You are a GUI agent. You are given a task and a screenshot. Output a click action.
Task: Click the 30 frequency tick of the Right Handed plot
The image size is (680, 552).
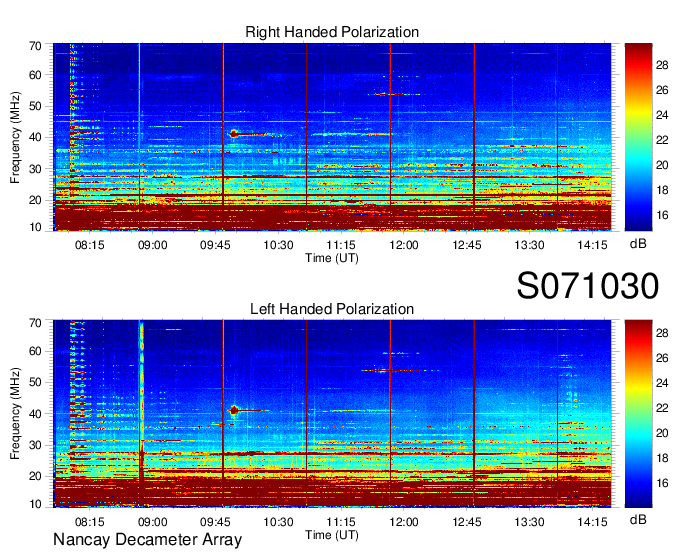[x=35, y=169]
